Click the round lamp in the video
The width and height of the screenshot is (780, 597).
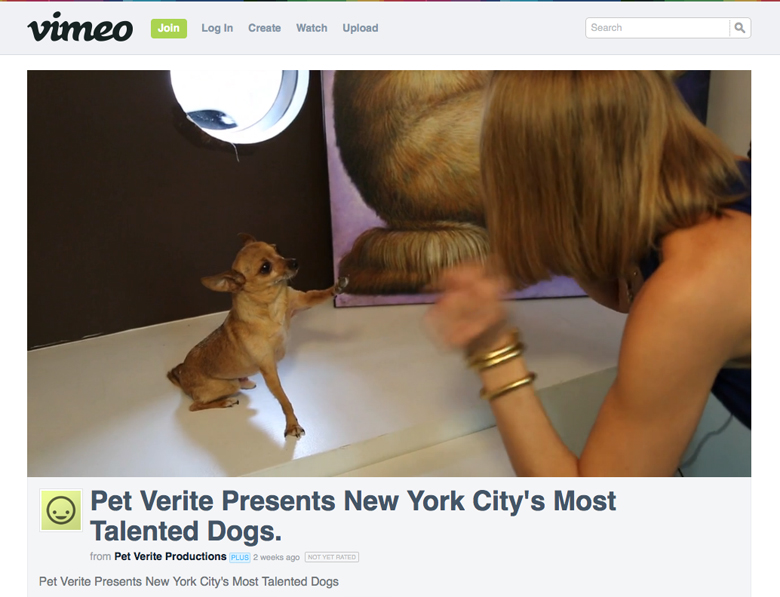(240, 104)
